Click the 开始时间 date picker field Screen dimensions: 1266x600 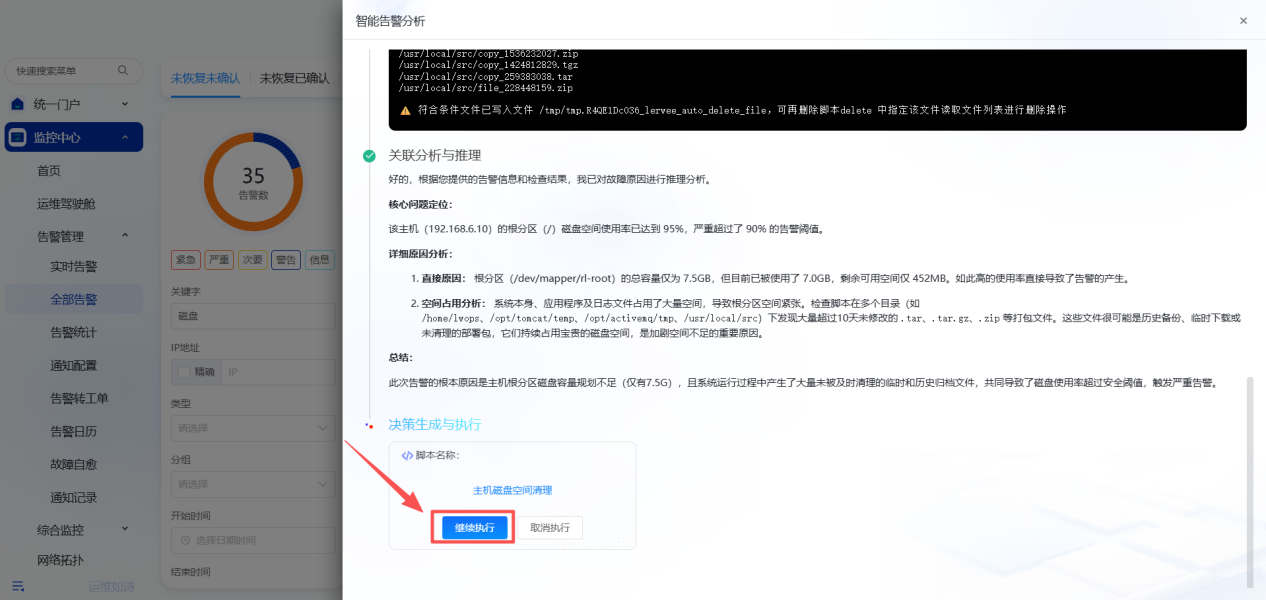click(x=253, y=540)
